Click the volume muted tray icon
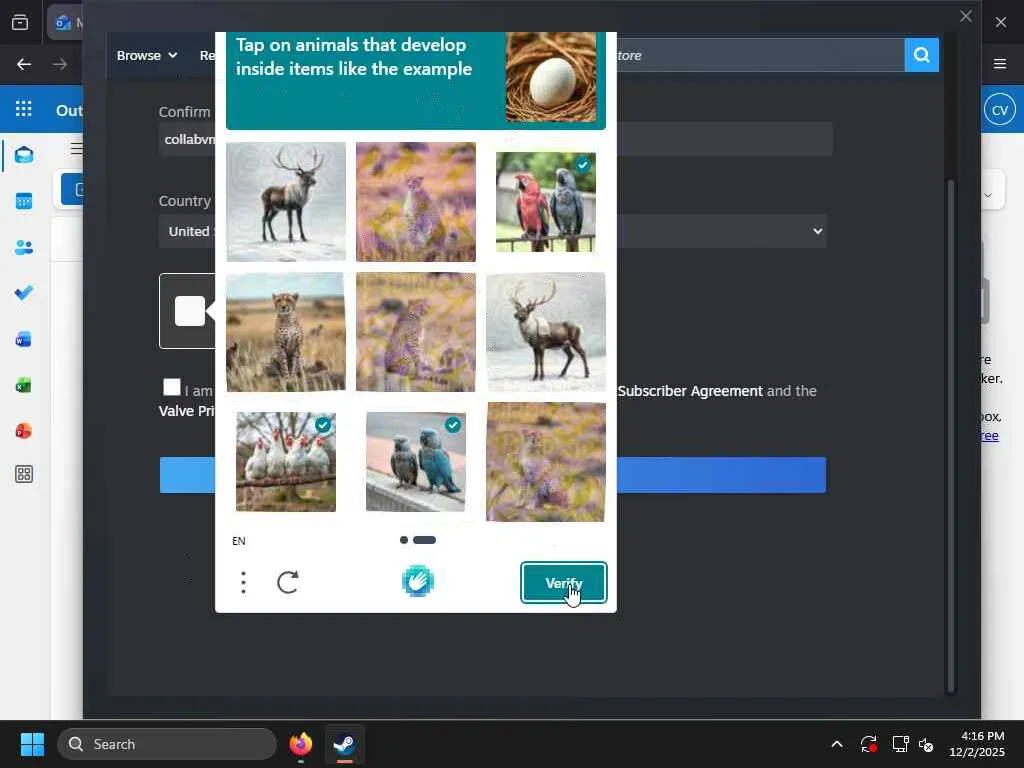The image size is (1024, 768). 925,744
